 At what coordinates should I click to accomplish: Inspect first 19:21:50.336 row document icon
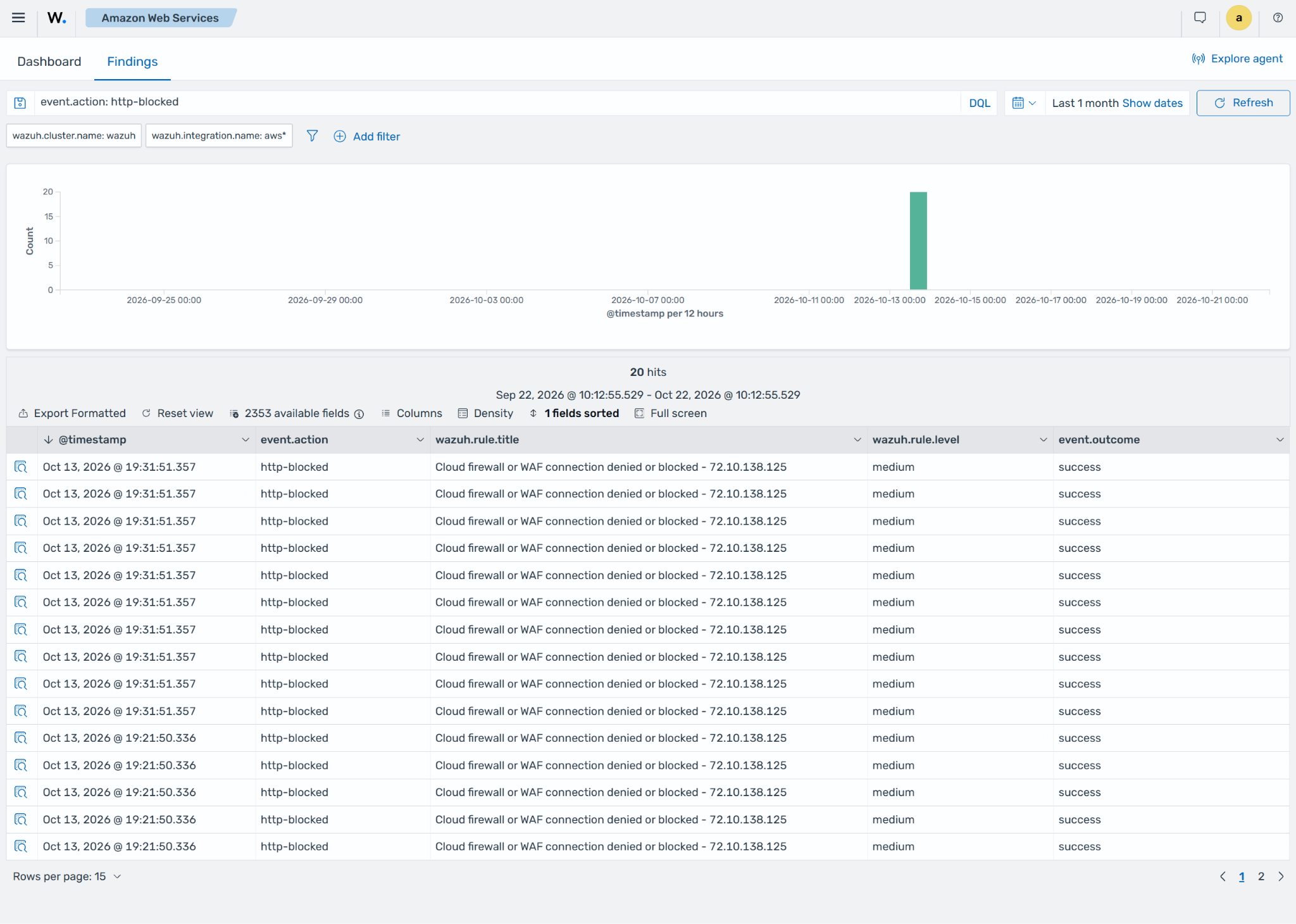coord(21,739)
